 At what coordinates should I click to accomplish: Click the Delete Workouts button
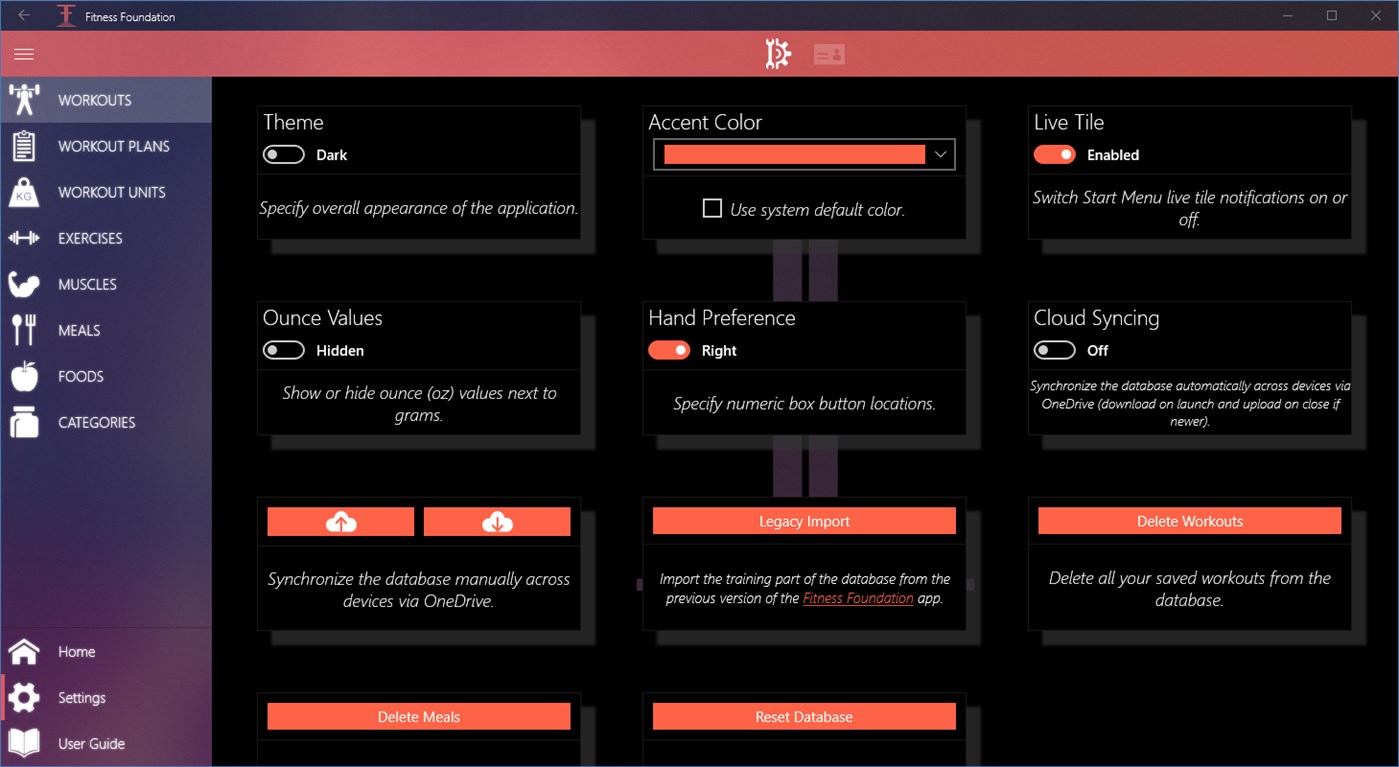pos(1189,520)
